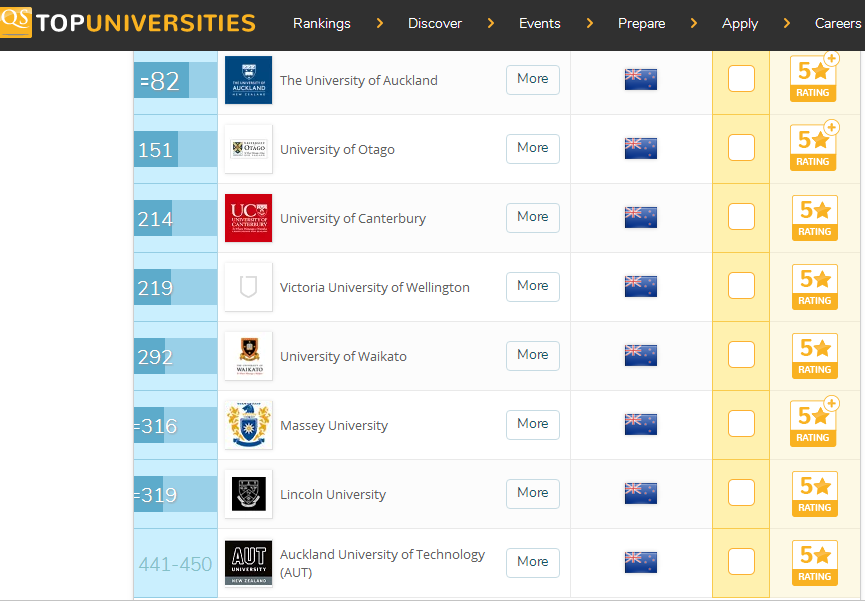
Task: Click New Zealand flag in Waikato row
Action: click(x=640, y=356)
